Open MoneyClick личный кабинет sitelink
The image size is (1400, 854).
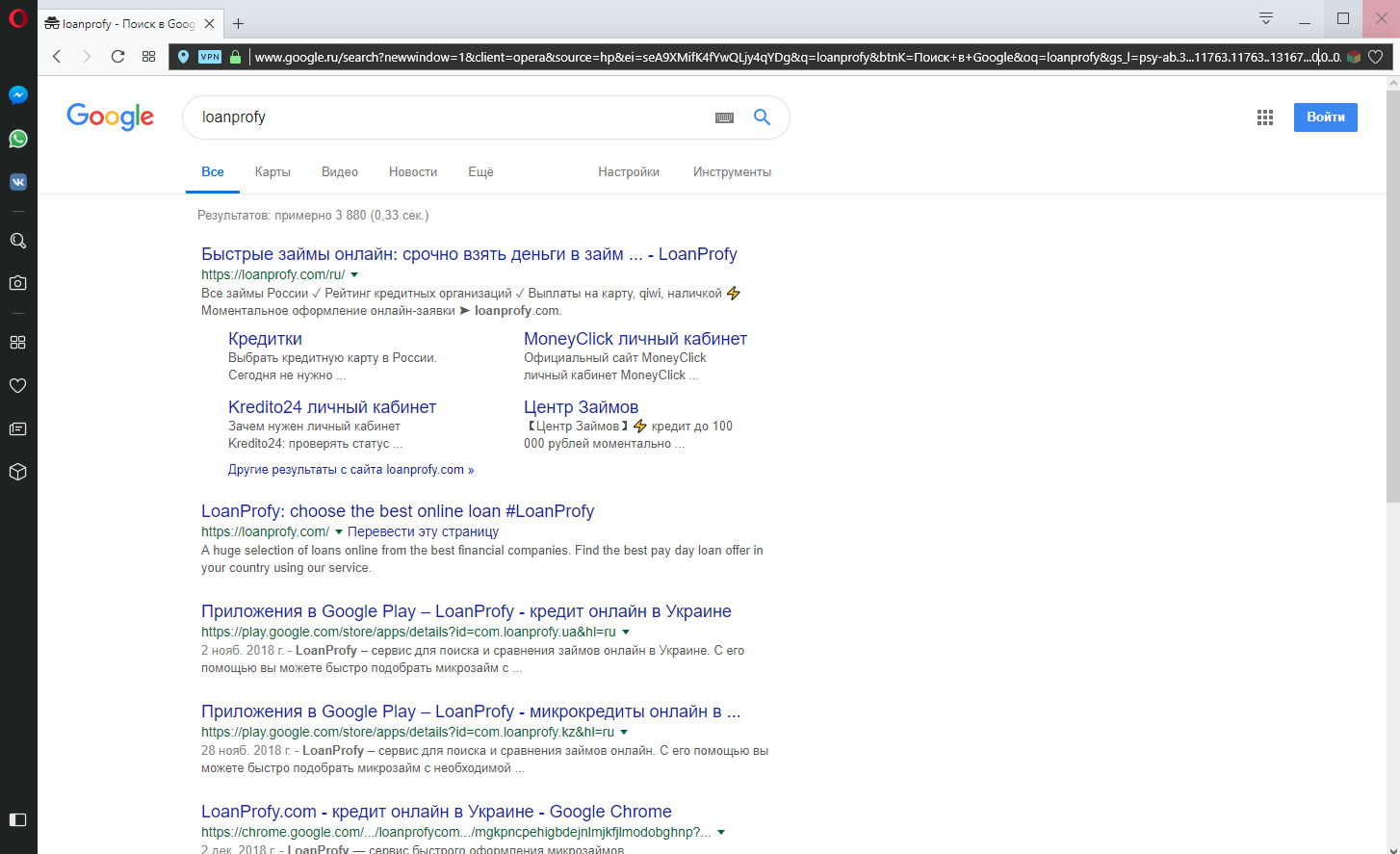tap(635, 339)
